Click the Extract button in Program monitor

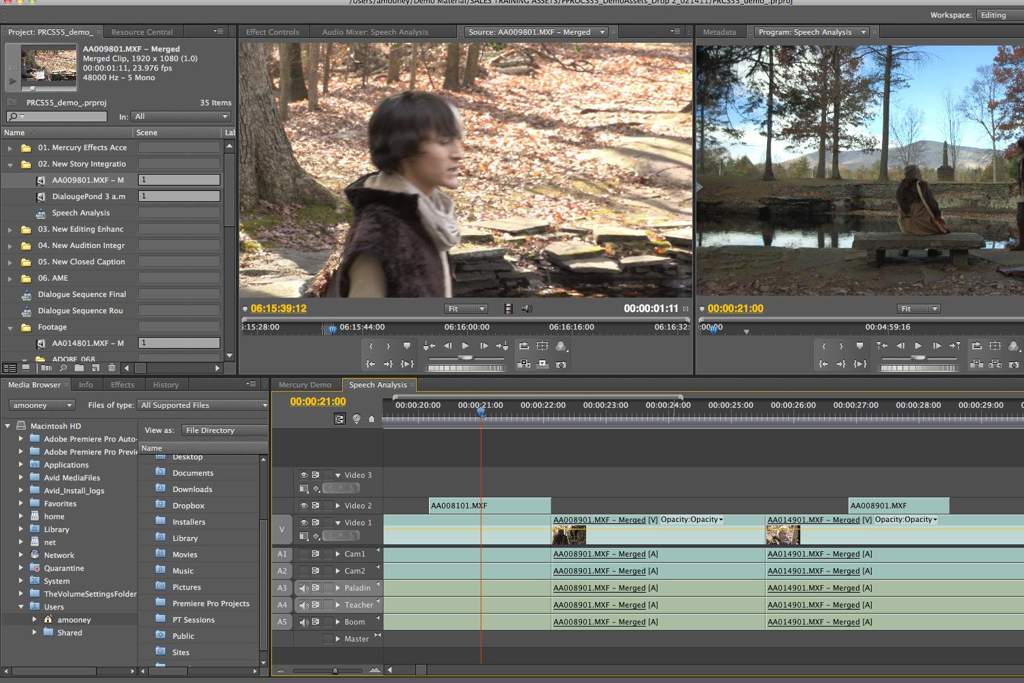tap(995, 364)
